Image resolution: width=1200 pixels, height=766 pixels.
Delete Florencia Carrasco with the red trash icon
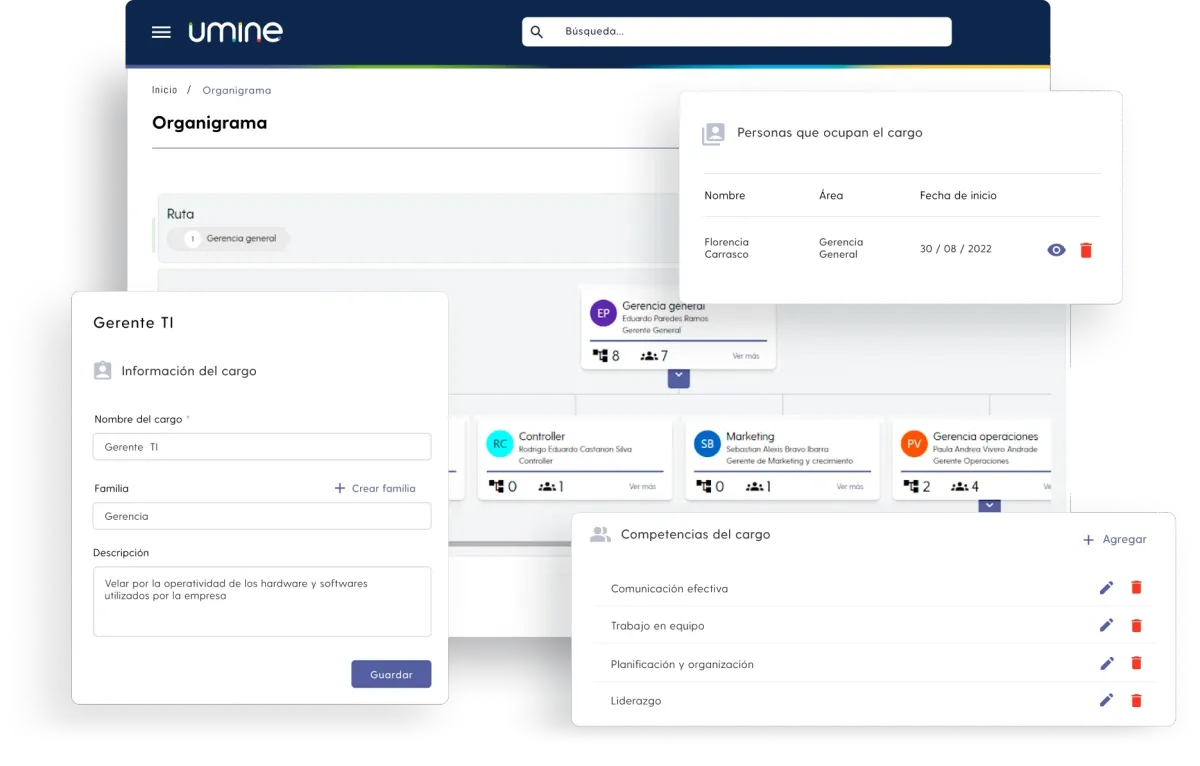click(1086, 250)
